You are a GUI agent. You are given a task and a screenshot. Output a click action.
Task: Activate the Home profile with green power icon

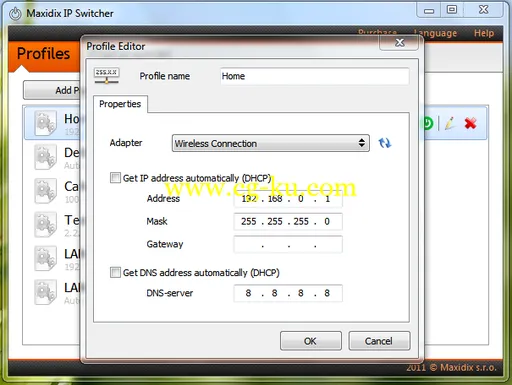coord(428,123)
